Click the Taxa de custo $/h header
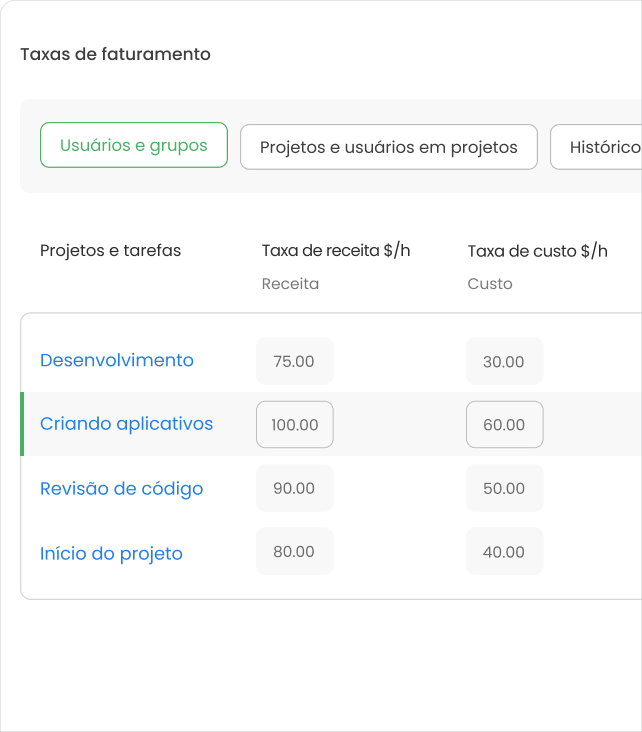642x732 pixels. tap(537, 250)
